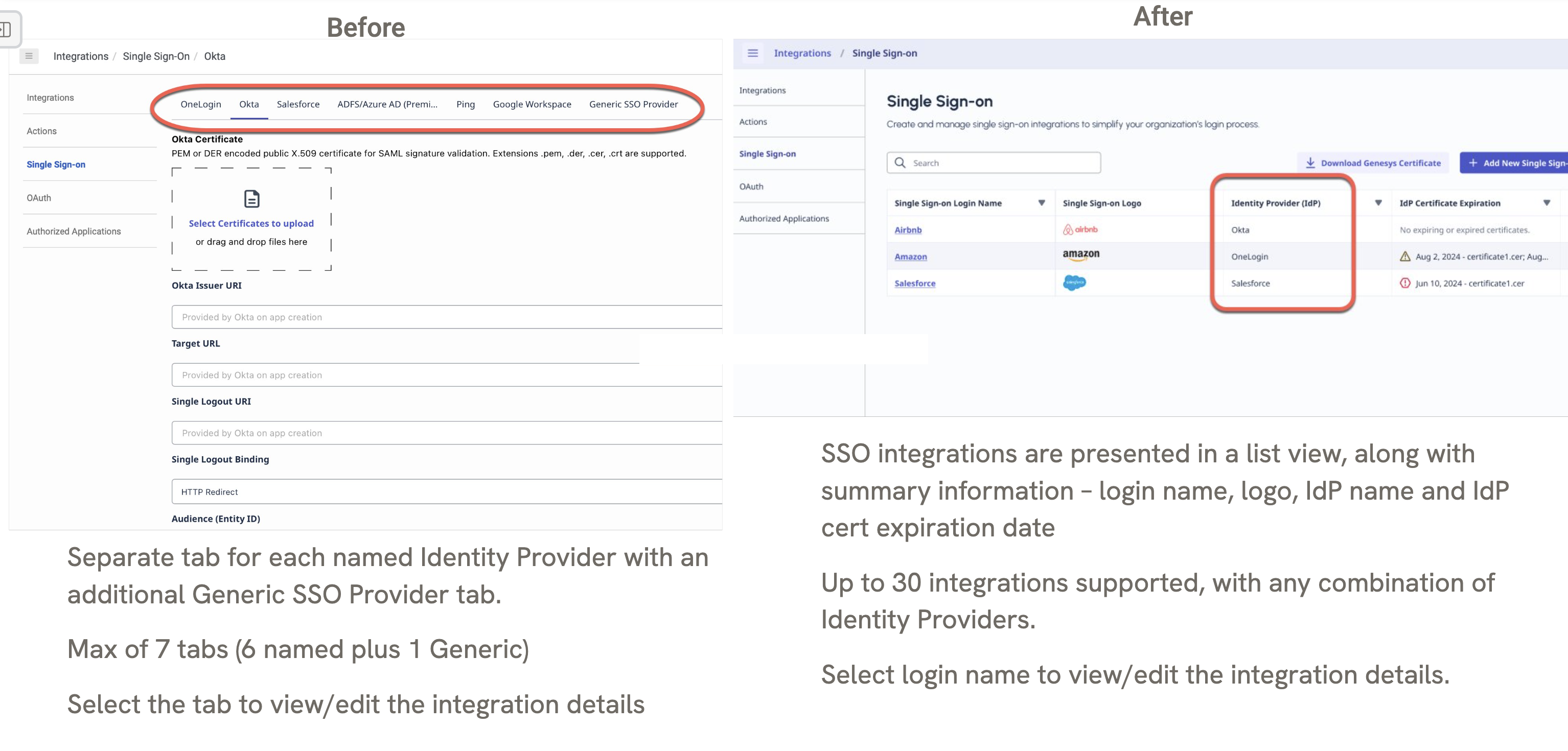Select Actions in Before sidebar
1568x751 pixels.
point(41,131)
